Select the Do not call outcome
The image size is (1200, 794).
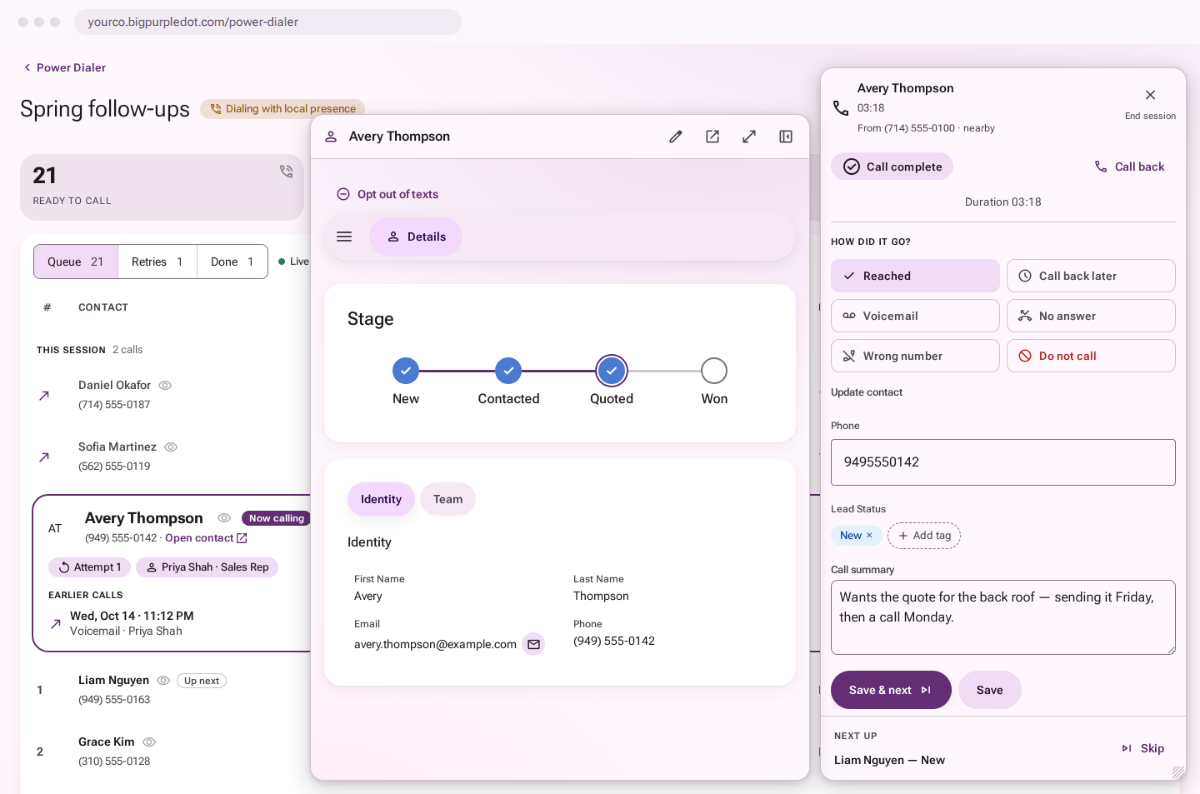click(x=1091, y=356)
